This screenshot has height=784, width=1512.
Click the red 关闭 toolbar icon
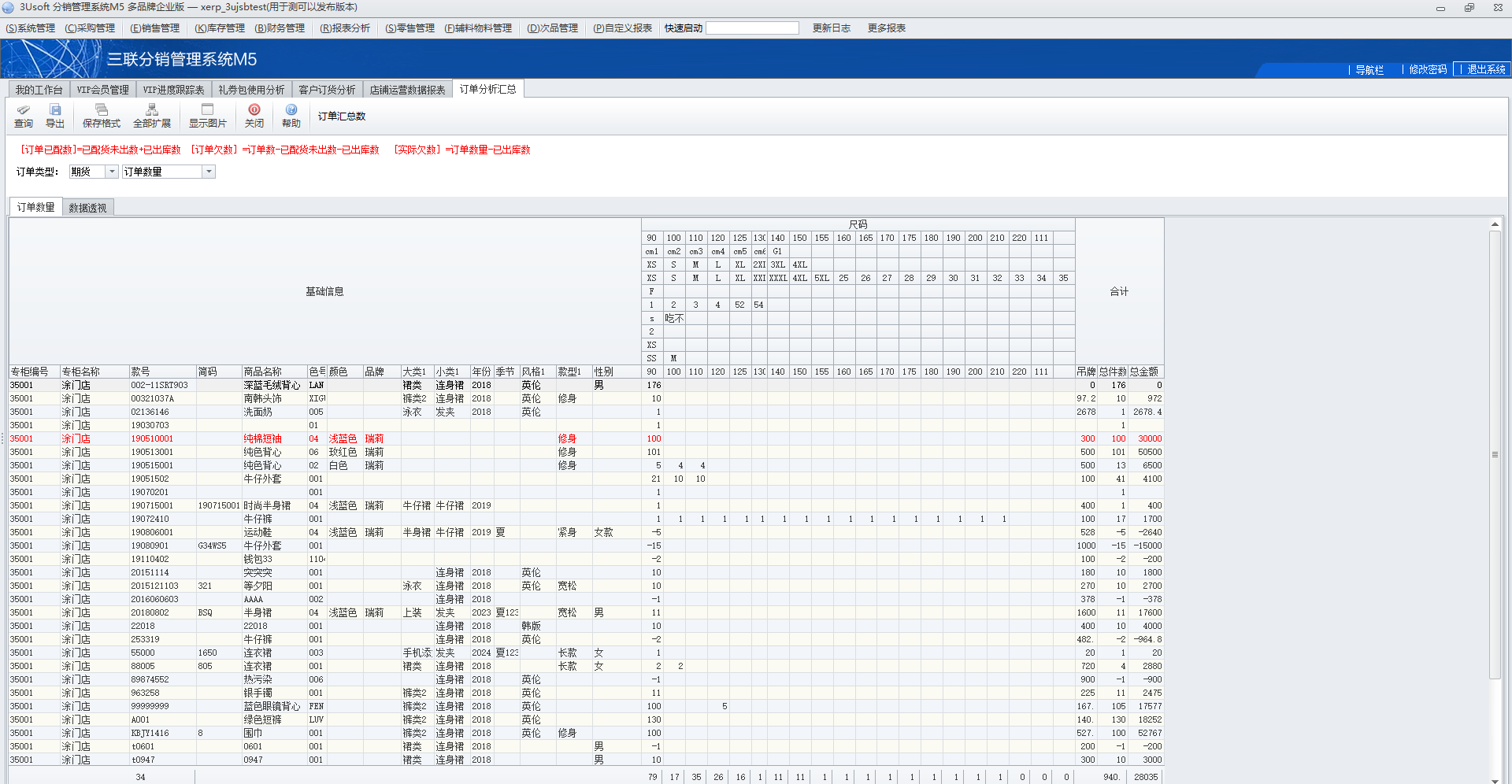point(254,116)
